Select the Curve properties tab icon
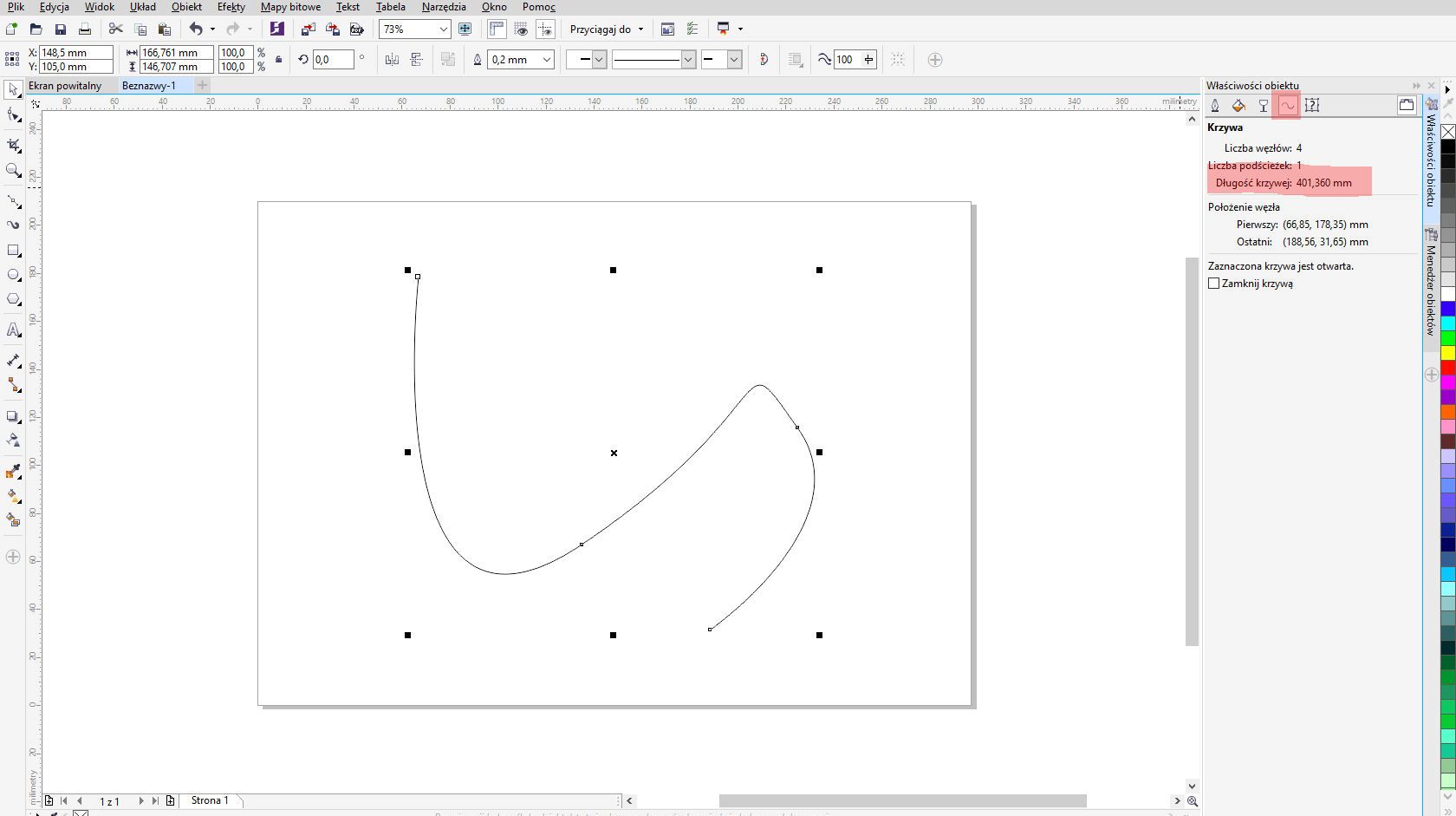The image size is (1456, 816). (1288, 106)
